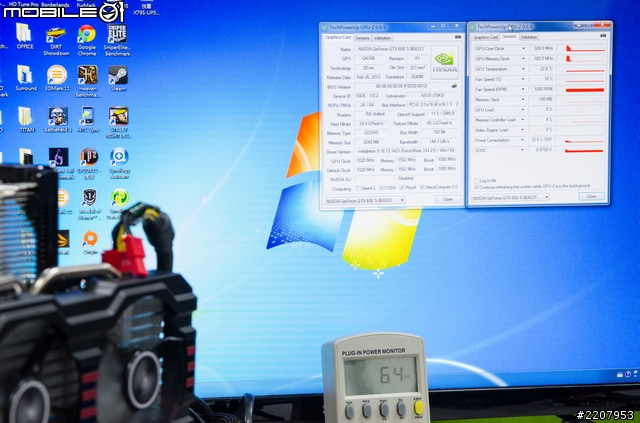
Task: Click the Disabled value for NVIDIA SLI
Action: click(x=406, y=178)
